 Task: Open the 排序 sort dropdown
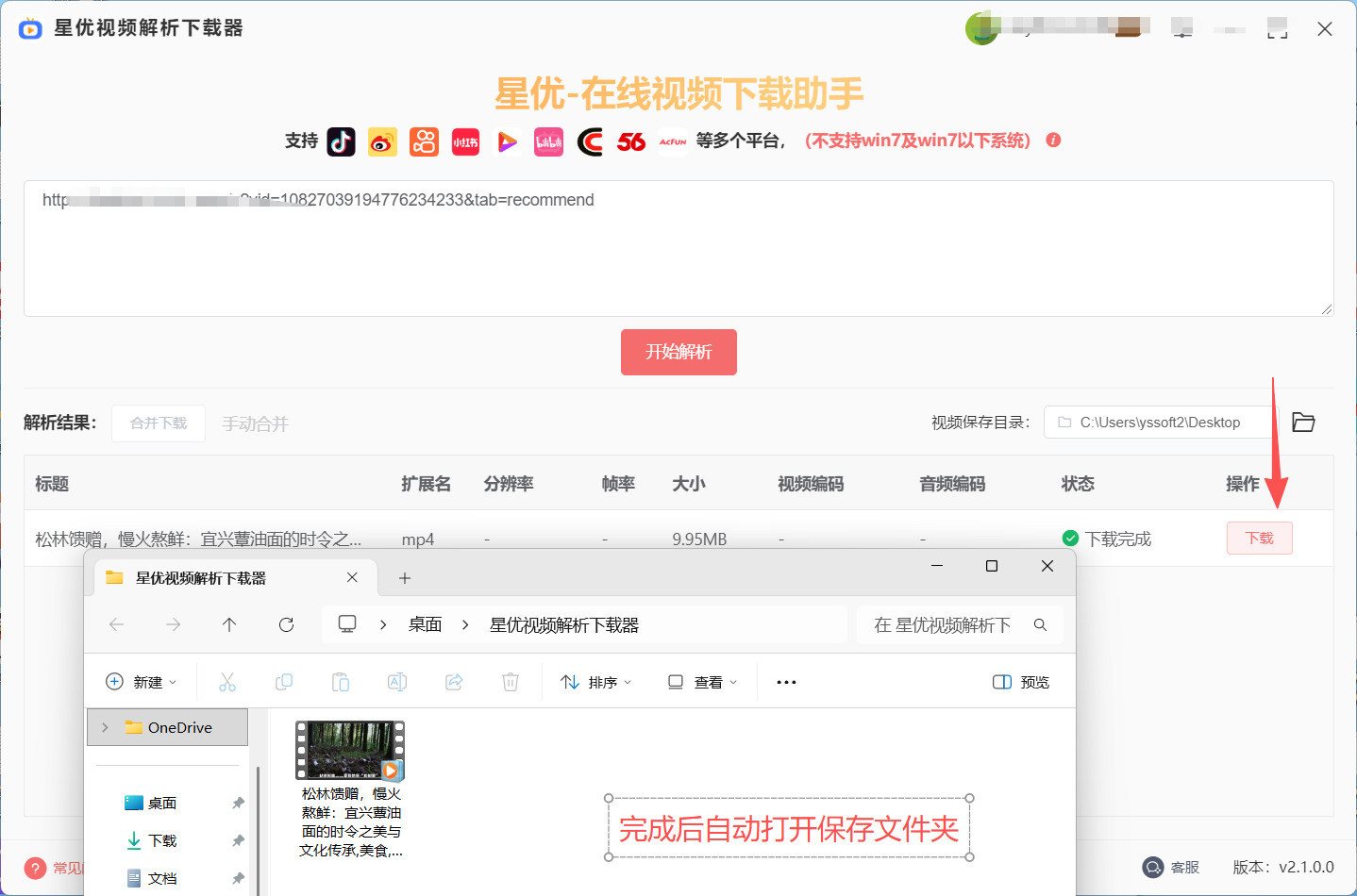596,682
